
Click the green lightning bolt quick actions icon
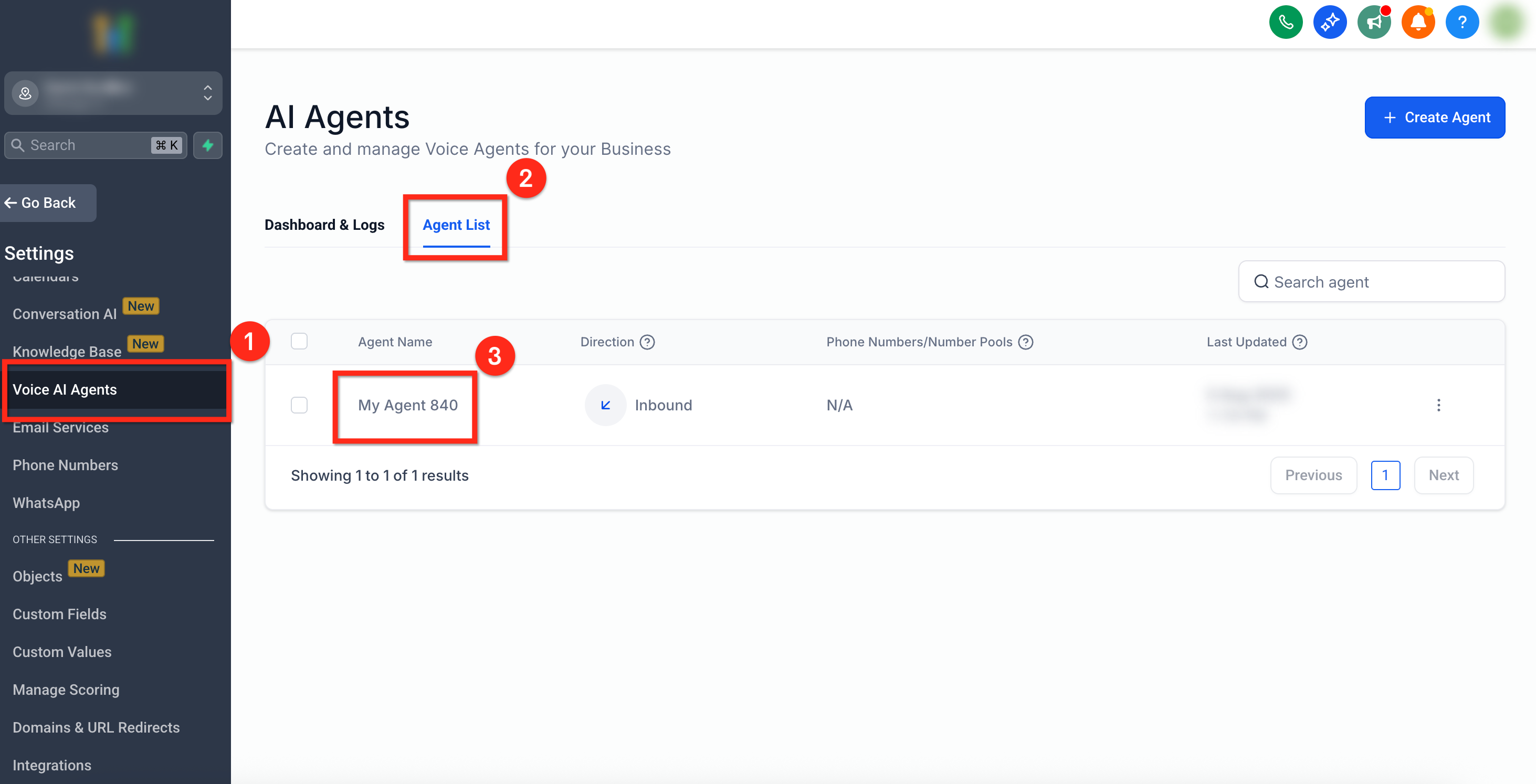[x=207, y=145]
